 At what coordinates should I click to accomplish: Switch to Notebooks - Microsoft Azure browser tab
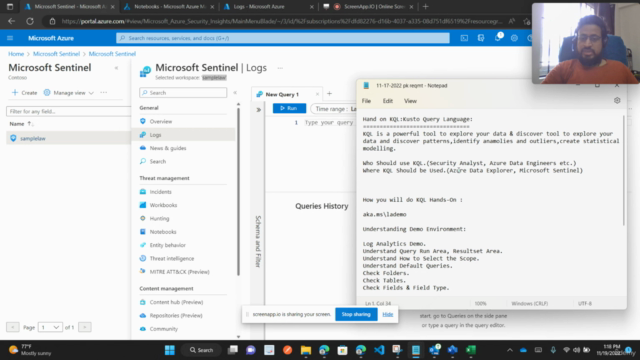coord(169,7)
